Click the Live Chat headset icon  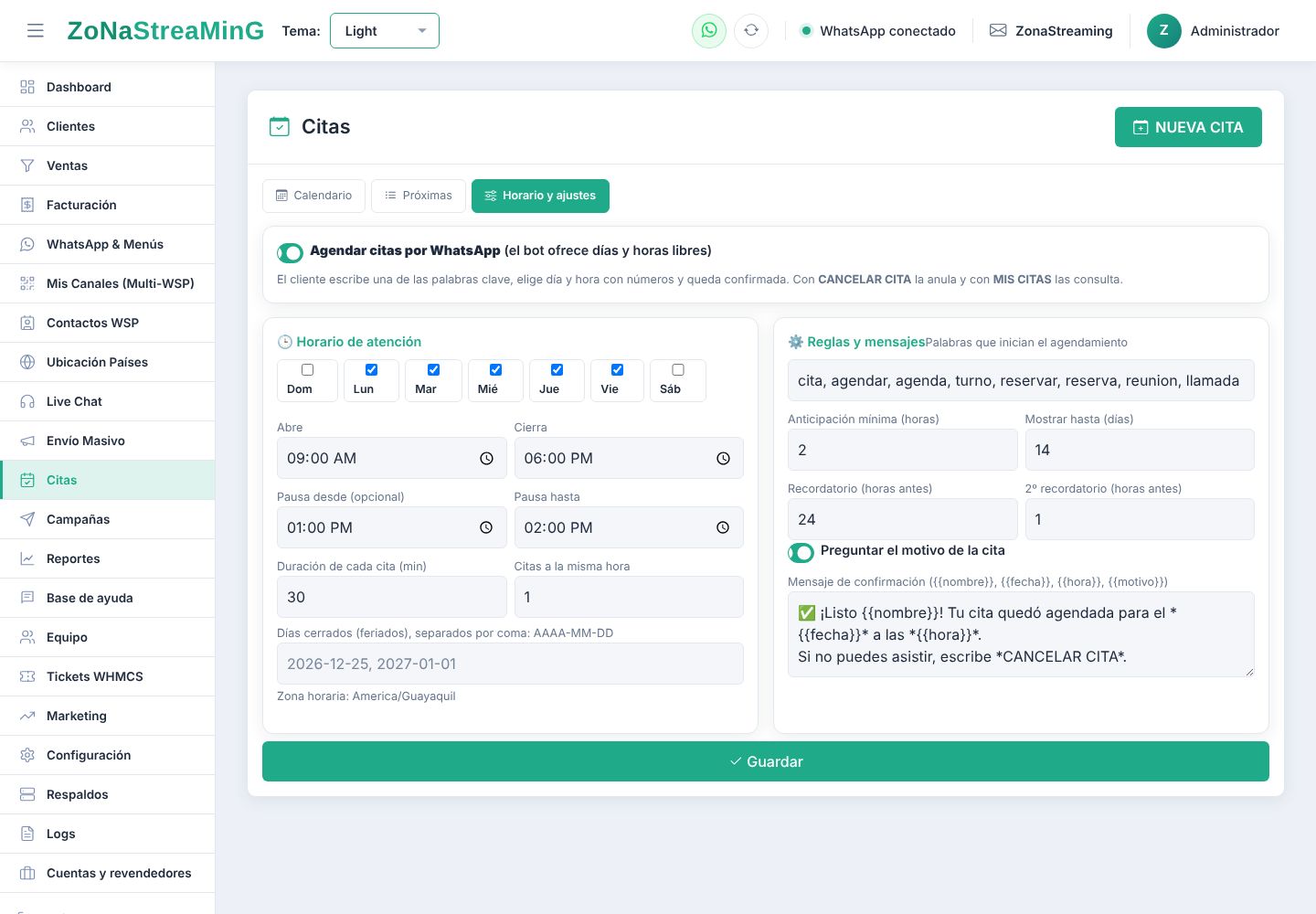point(27,401)
